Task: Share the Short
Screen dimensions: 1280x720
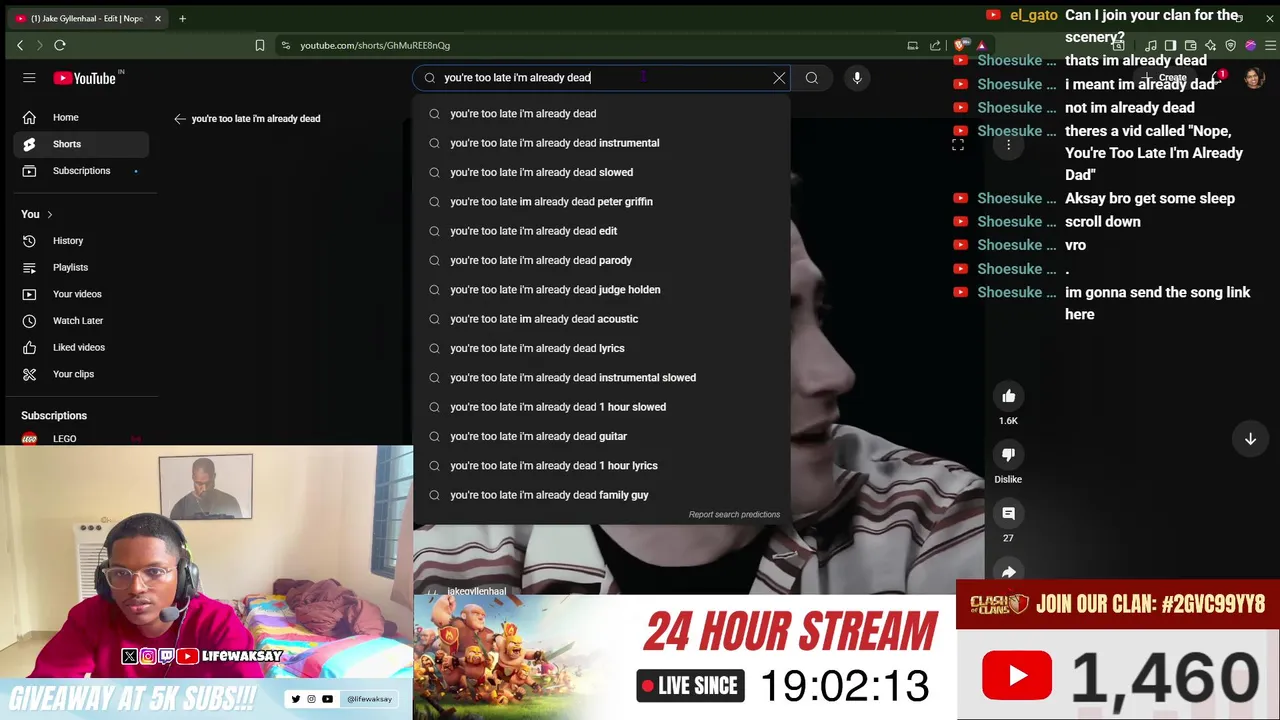Action: 1008,572
